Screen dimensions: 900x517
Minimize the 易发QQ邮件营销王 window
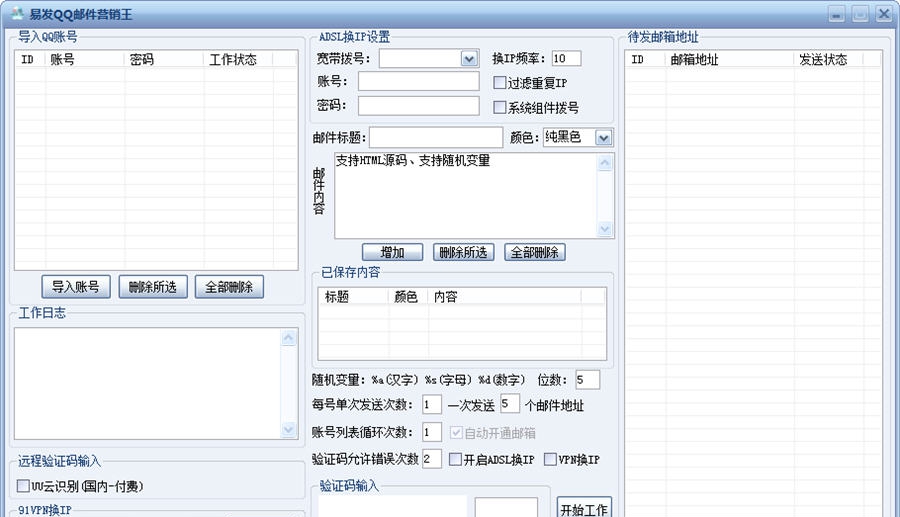click(837, 14)
